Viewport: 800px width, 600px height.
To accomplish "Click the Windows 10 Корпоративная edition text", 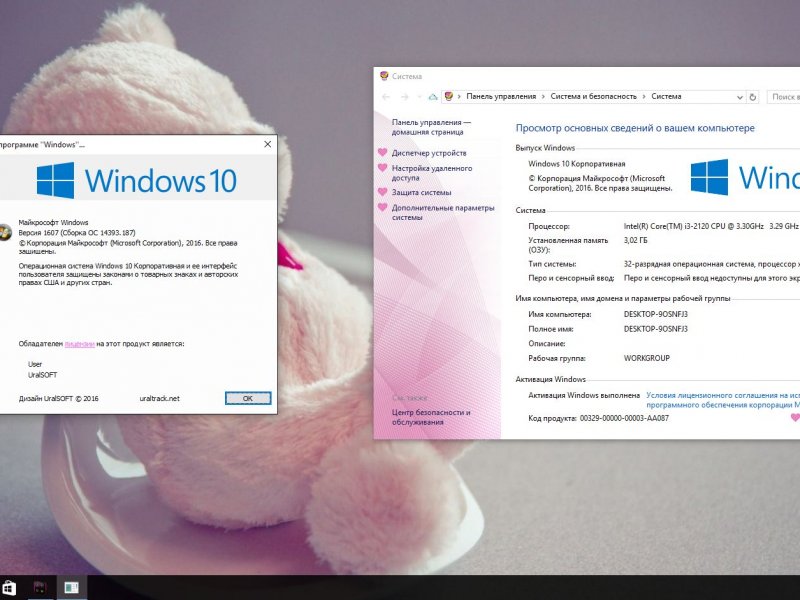I will tap(577, 164).
